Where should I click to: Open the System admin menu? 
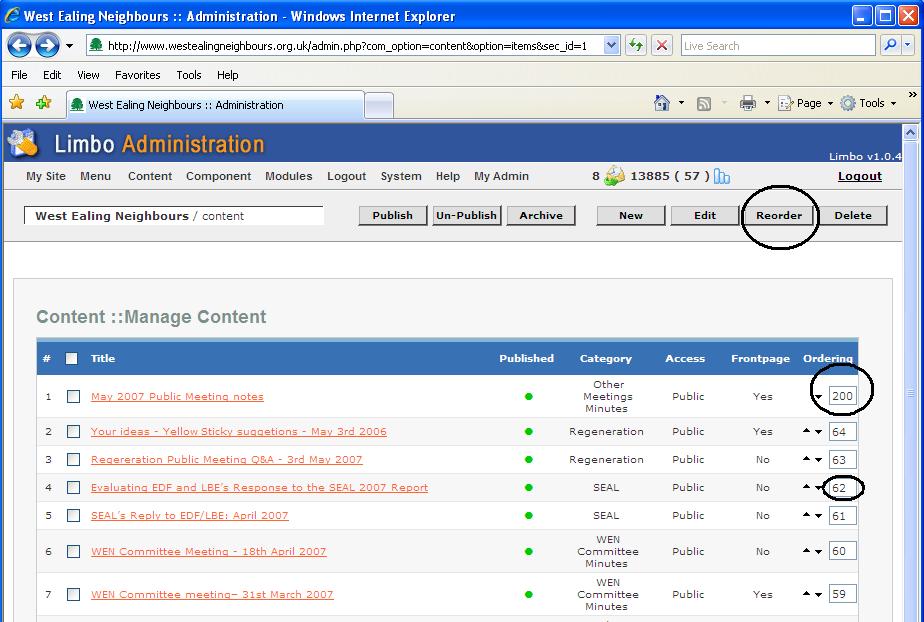click(x=401, y=176)
